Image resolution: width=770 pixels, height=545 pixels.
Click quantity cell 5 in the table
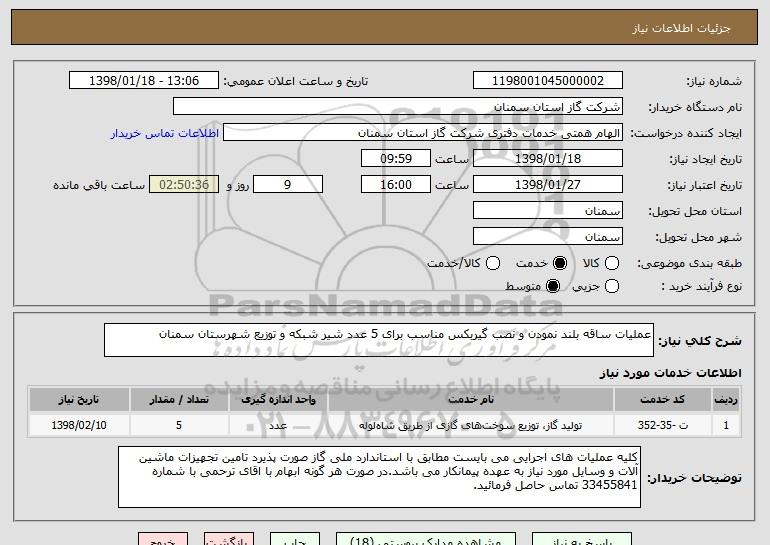[179, 425]
